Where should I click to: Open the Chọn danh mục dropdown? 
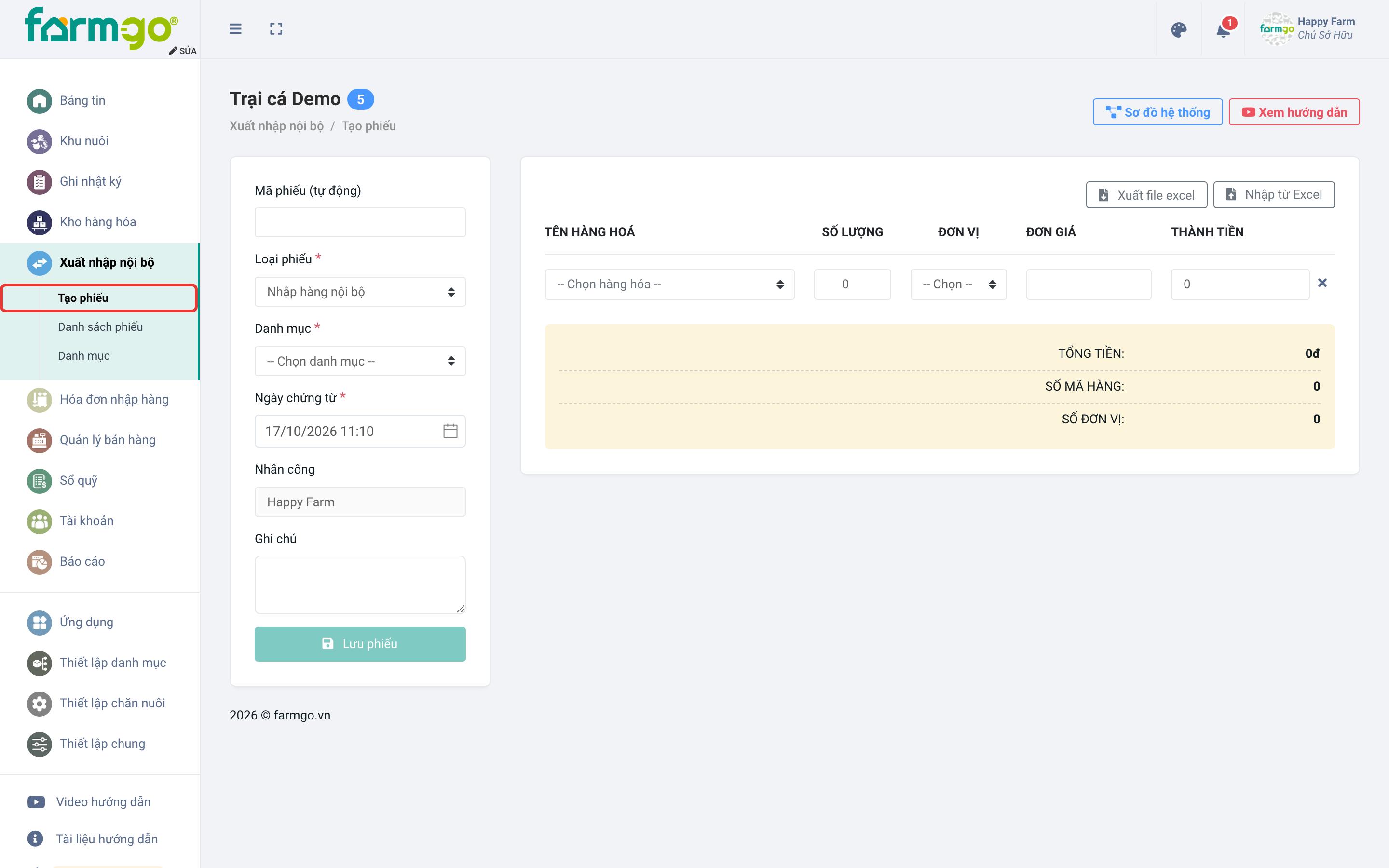pyautogui.click(x=360, y=361)
